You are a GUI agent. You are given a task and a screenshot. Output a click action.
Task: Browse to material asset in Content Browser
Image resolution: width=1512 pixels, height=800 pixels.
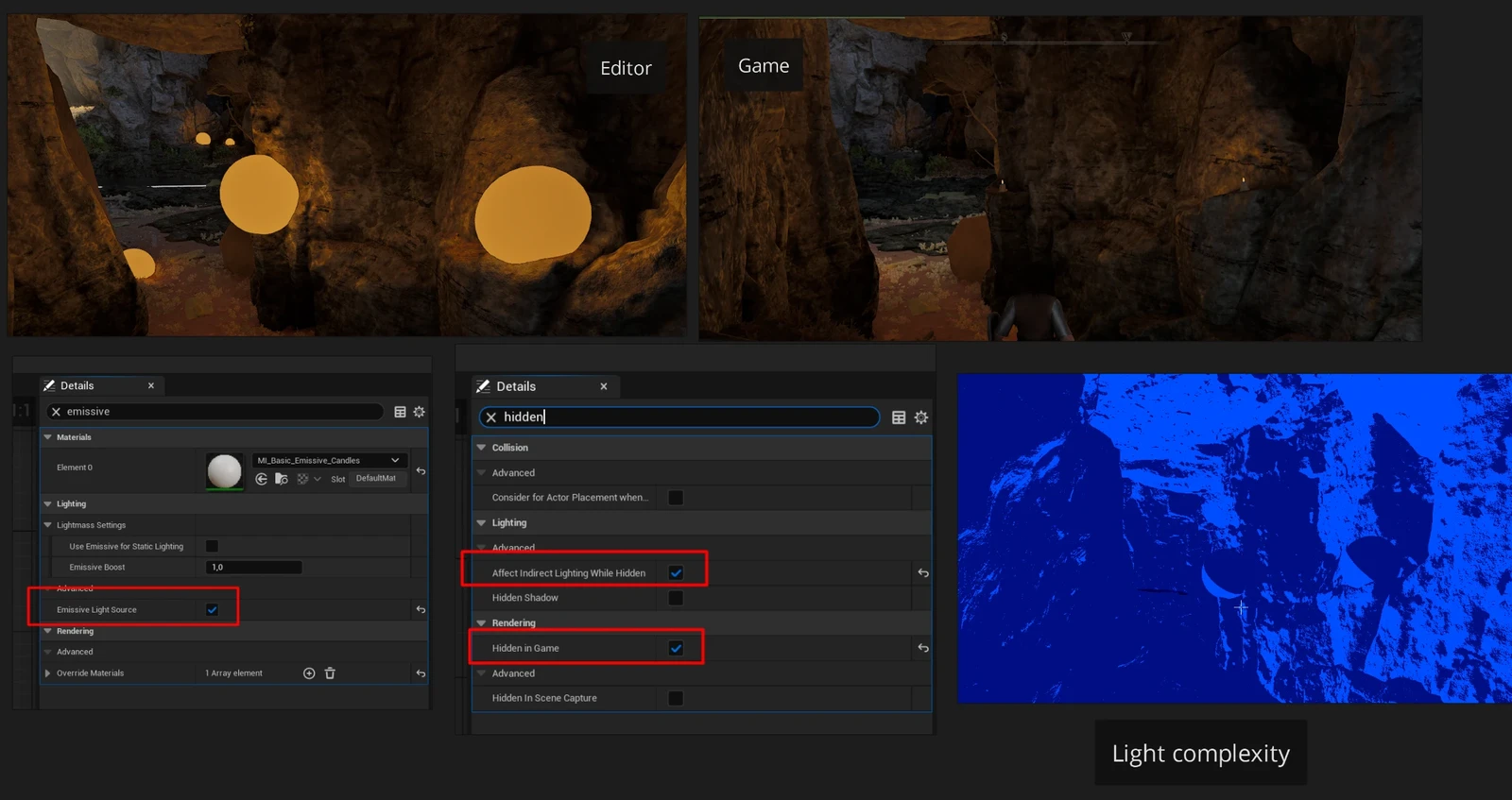pyautogui.click(x=282, y=479)
